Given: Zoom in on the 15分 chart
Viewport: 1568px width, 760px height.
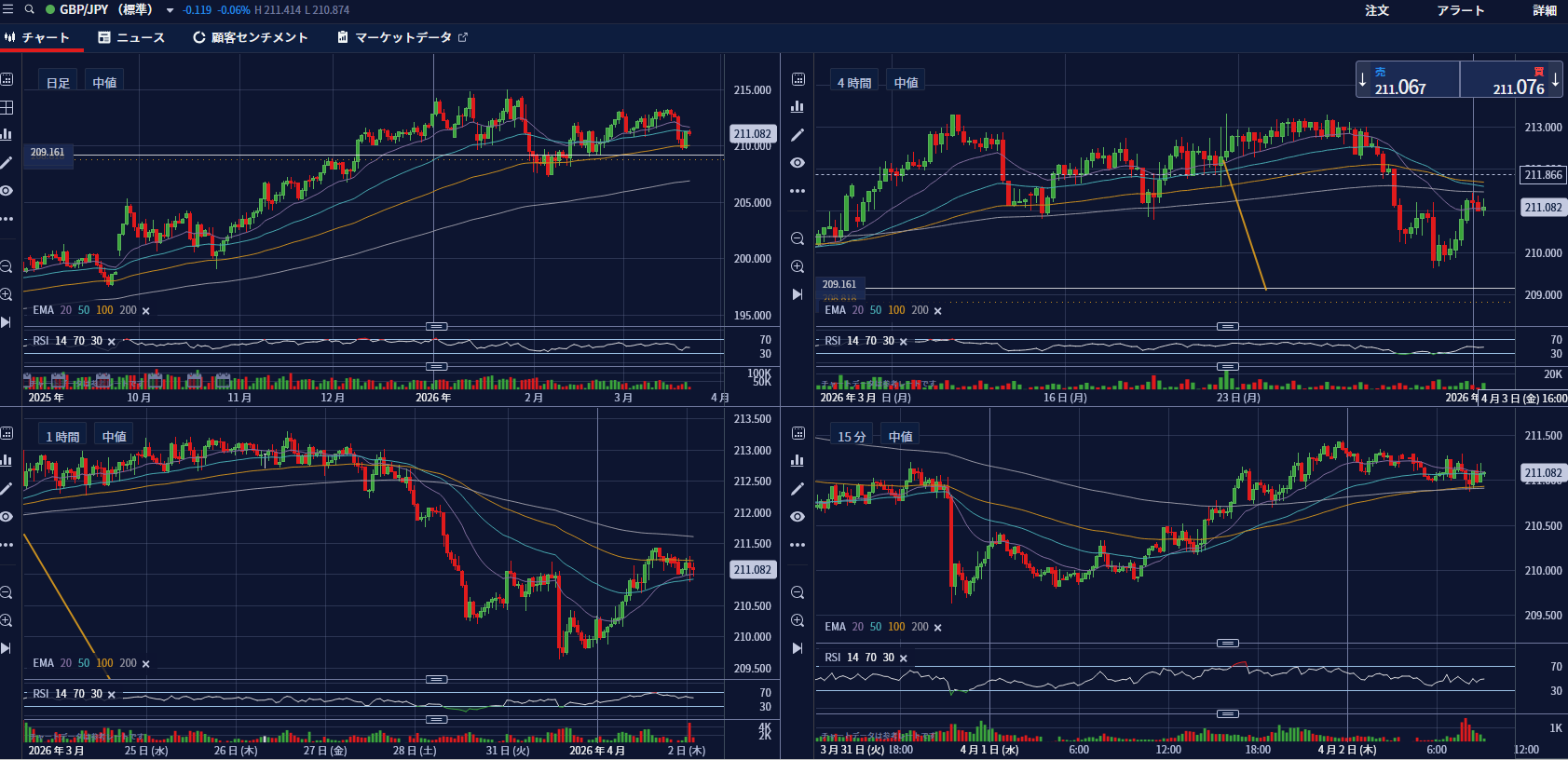Looking at the screenshot, I should pos(798,620).
